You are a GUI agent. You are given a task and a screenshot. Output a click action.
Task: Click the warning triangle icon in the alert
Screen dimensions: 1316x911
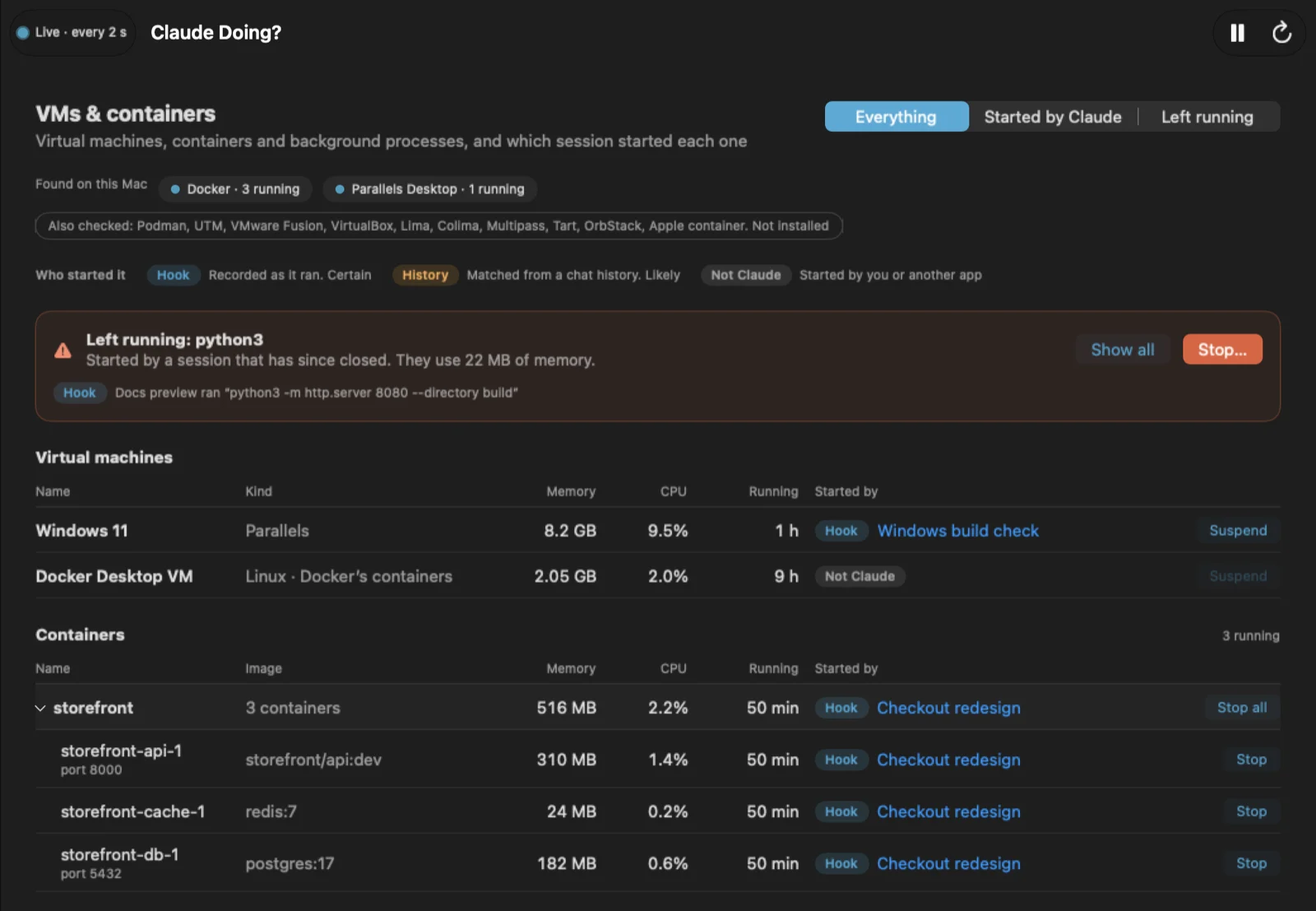[63, 351]
